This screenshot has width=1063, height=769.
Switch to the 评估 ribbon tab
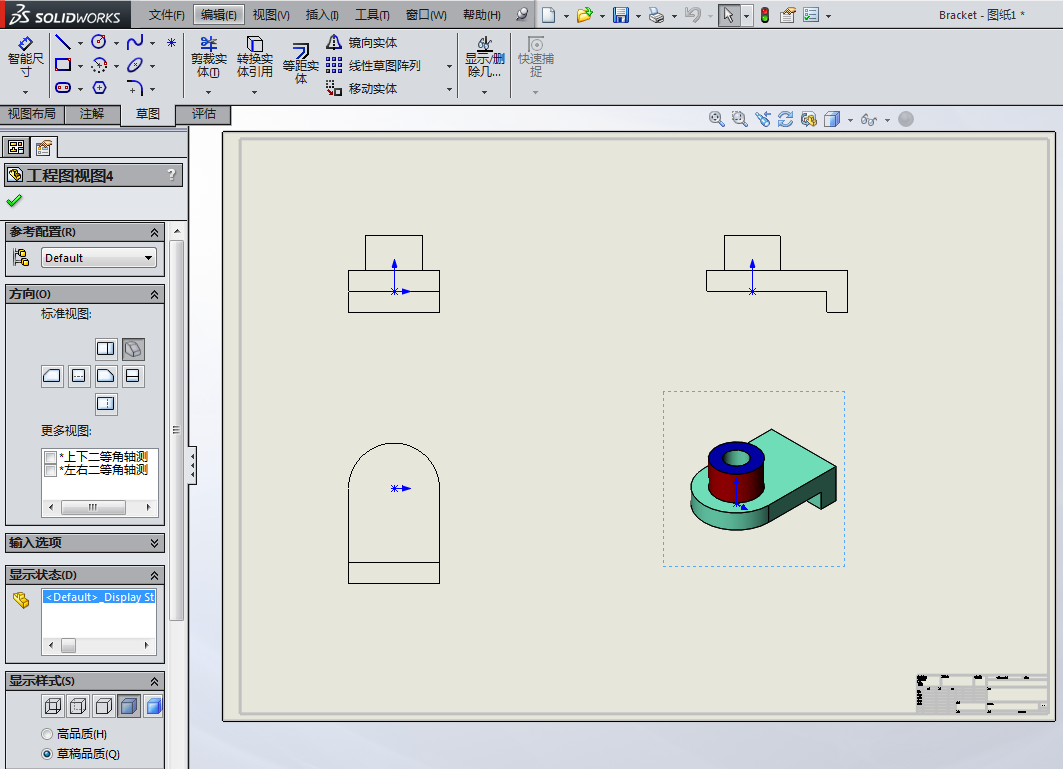[x=203, y=113]
